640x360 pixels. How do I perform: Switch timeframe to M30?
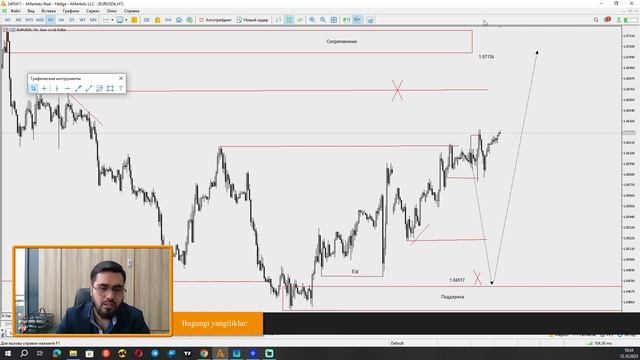[40, 20]
